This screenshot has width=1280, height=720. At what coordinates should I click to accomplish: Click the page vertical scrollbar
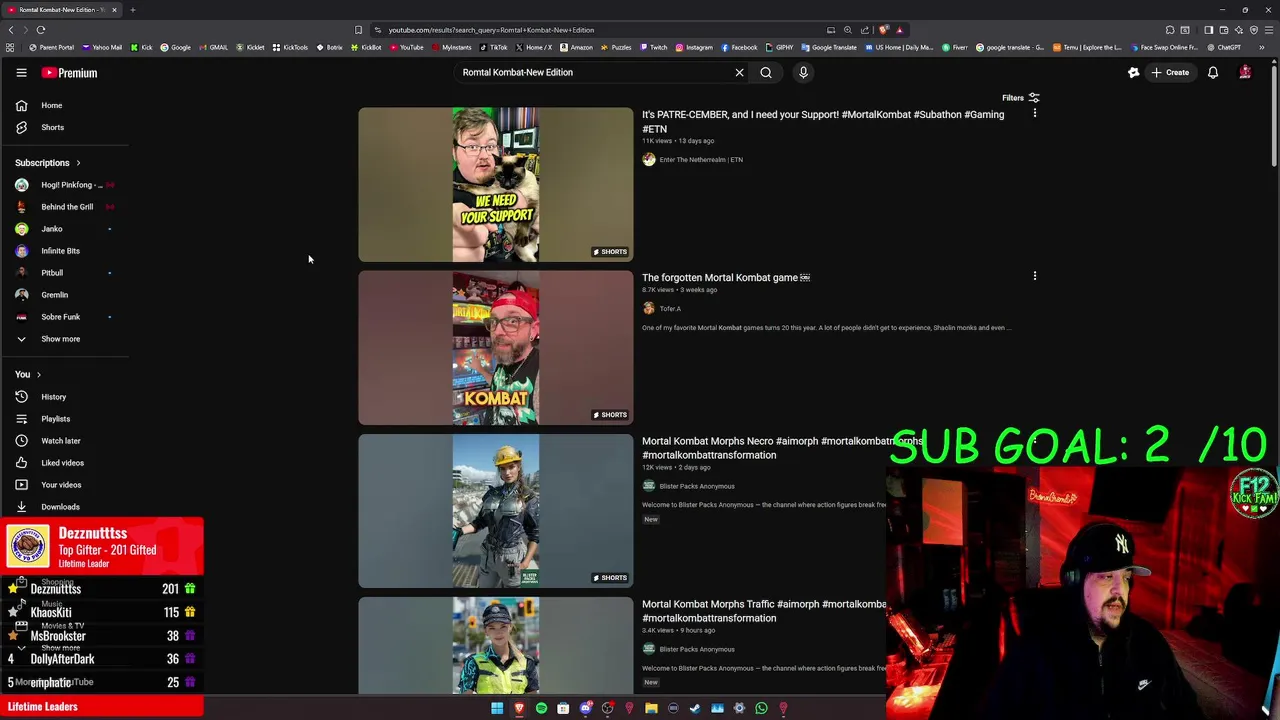1274,115
